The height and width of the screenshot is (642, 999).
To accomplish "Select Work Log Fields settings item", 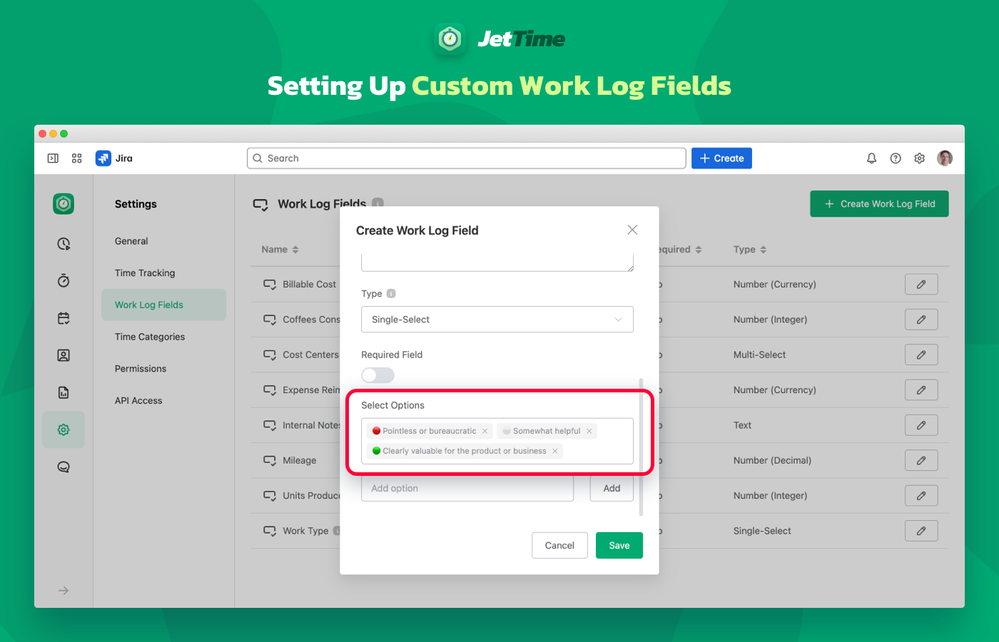I will pos(164,304).
